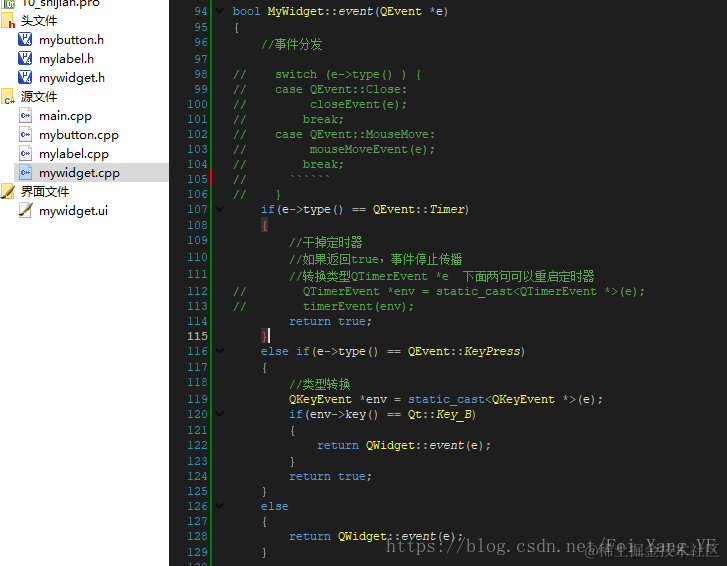Select mywidget.cpp in the project tree
Viewport: 727px width, 566px height.
pos(79,173)
